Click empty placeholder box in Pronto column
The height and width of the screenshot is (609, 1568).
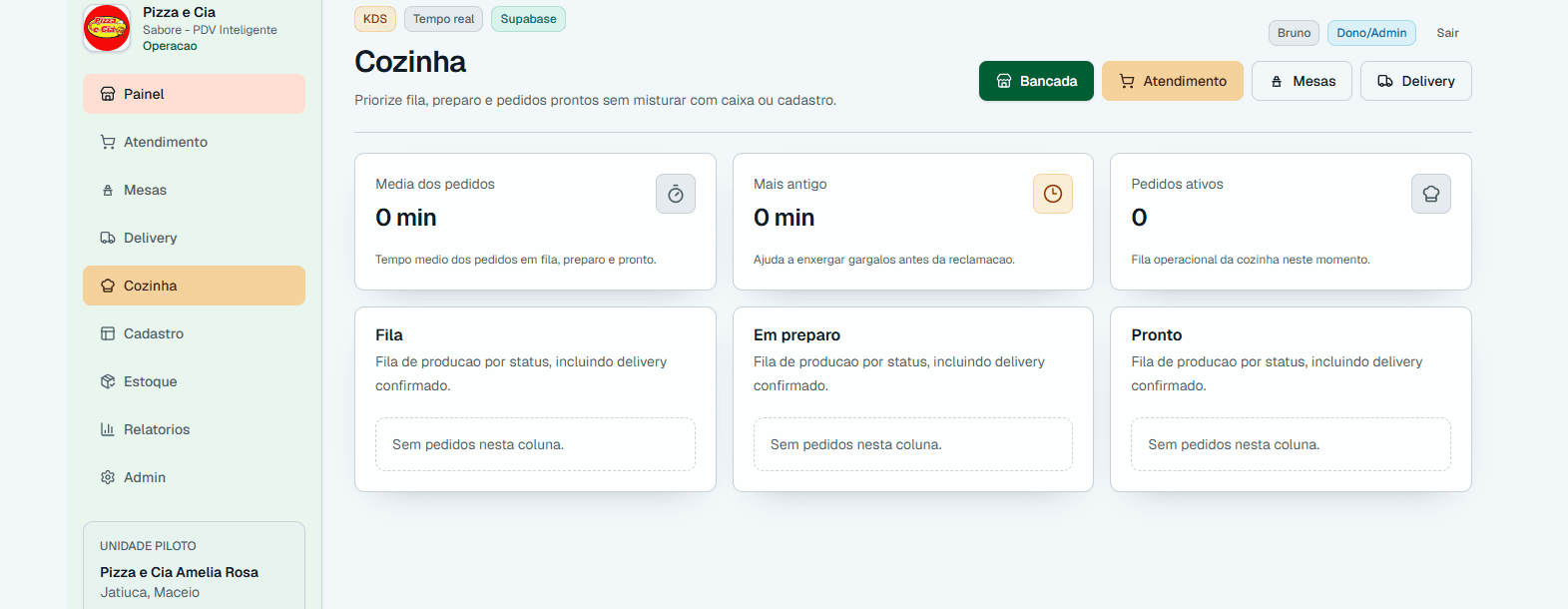click(1291, 444)
